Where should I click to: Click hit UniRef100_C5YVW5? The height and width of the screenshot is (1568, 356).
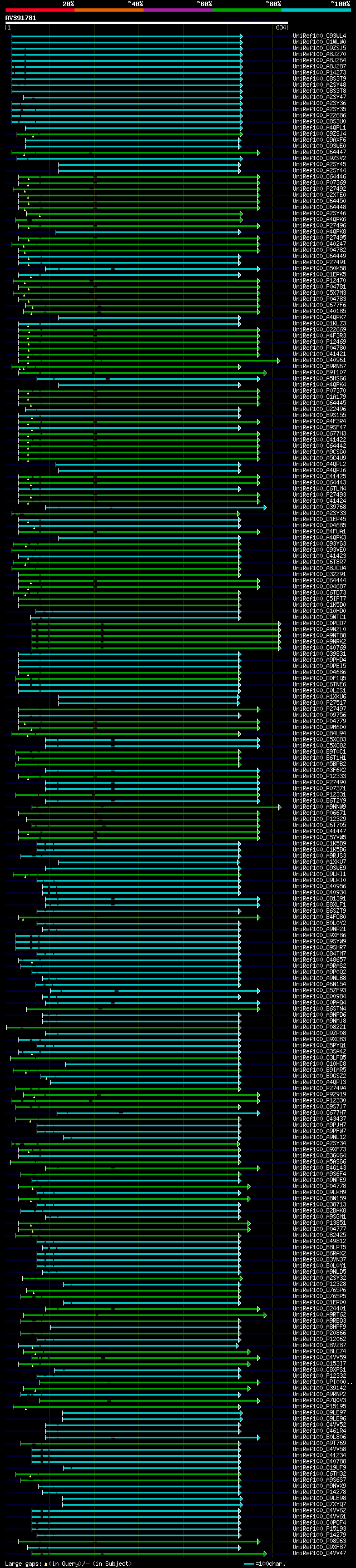point(319,838)
